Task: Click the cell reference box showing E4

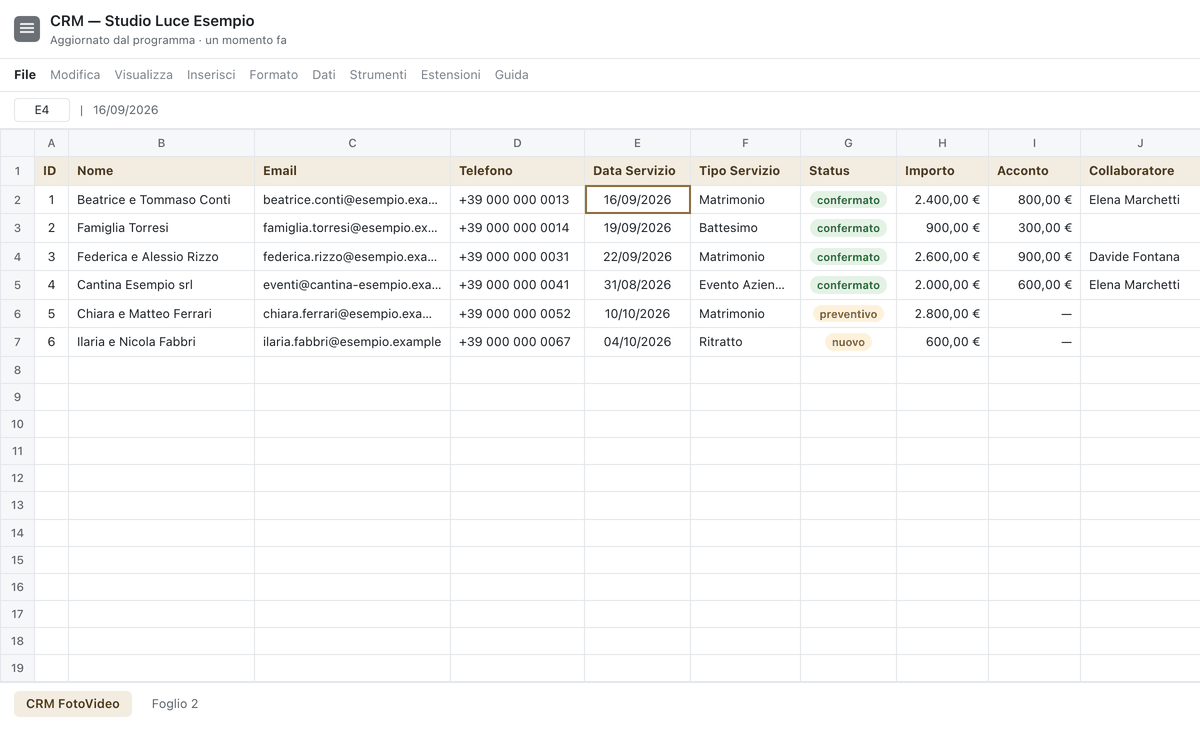Action: point(42,110)
